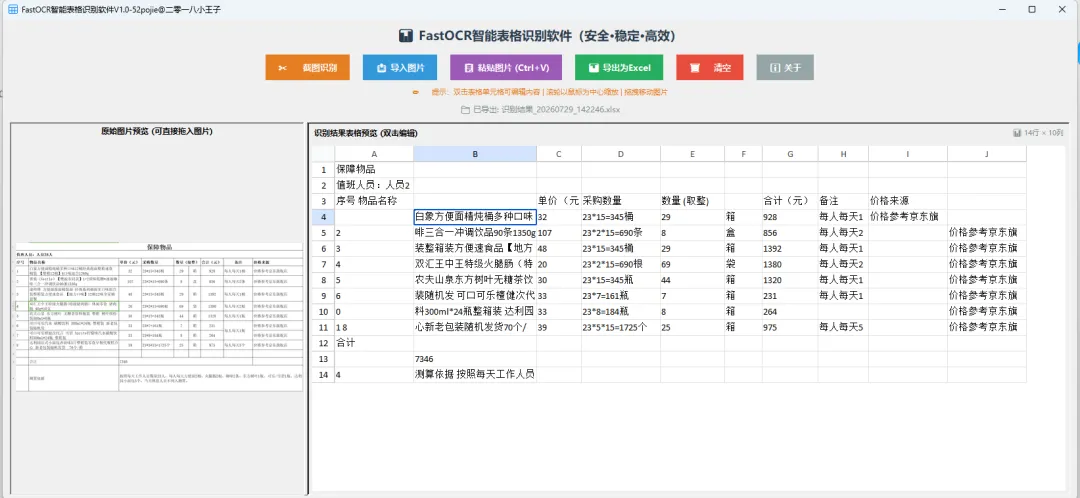Select cell 序号 物品名称
The width and height of the screenshot is (1080, 498).
click(374, 201)
